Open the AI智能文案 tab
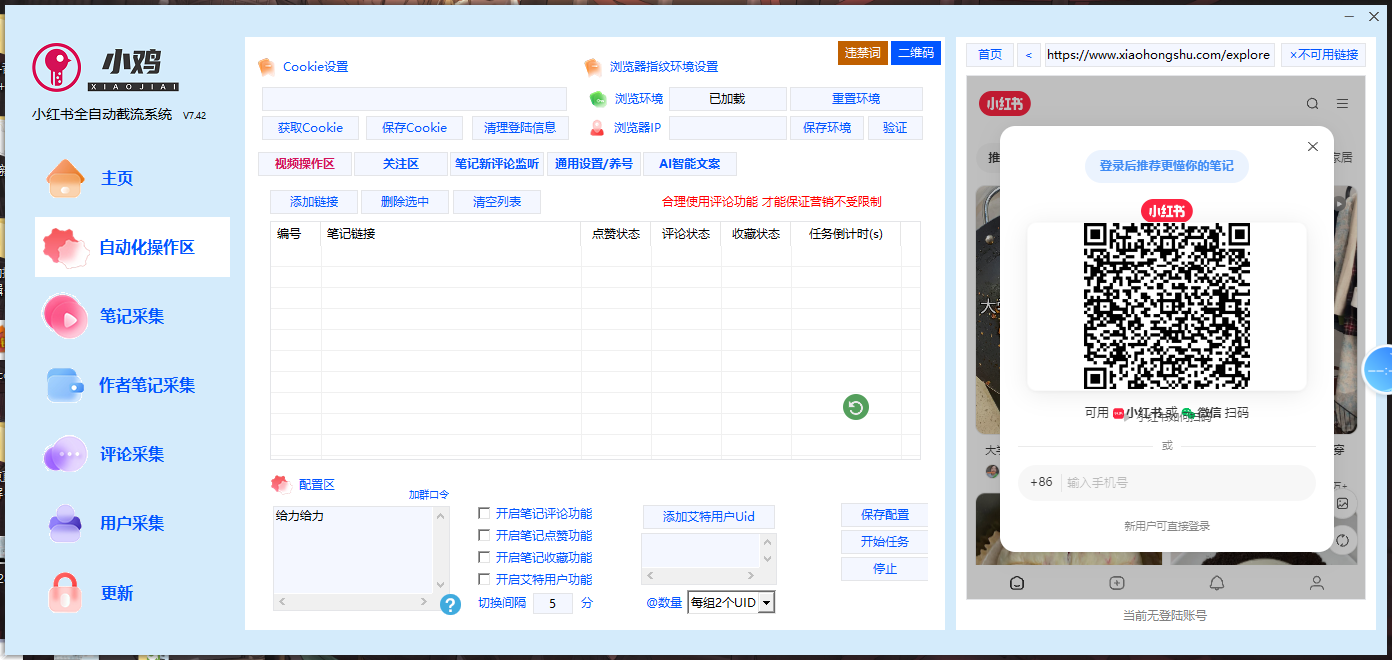The height and width of the screenshot is (660, 1392). (x=690, y=164)
